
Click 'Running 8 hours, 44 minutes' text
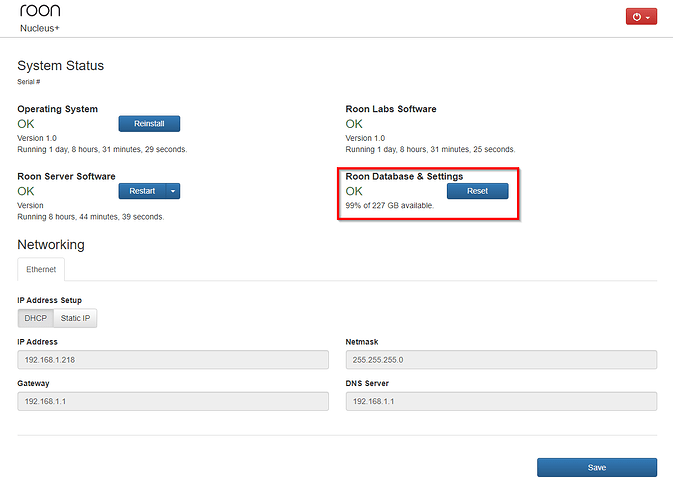[91, 217]
